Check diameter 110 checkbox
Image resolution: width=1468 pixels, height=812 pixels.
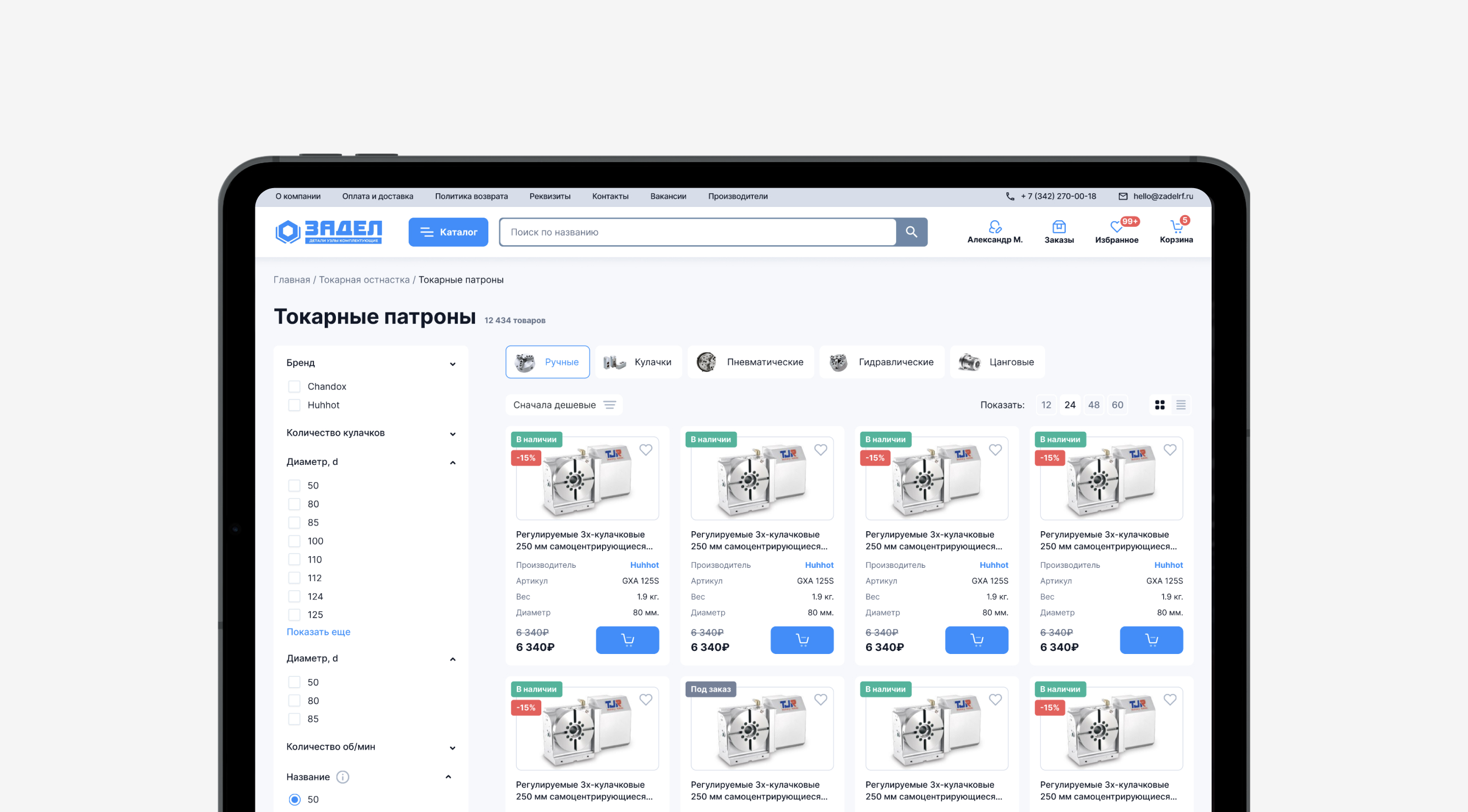coord(294,559)
